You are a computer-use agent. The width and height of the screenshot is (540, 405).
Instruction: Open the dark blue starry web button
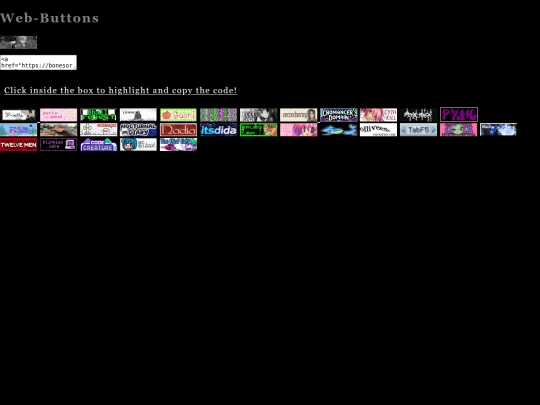pos(498,130)
